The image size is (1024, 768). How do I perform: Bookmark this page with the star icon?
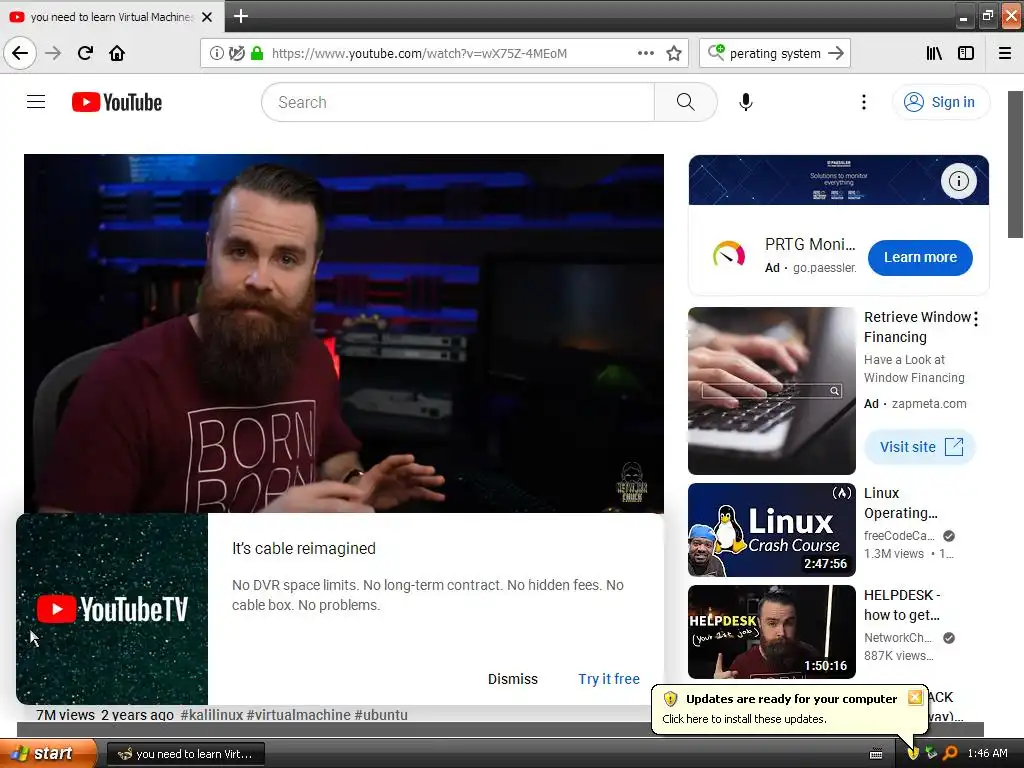pyautogui.click(x=674, y=54)
